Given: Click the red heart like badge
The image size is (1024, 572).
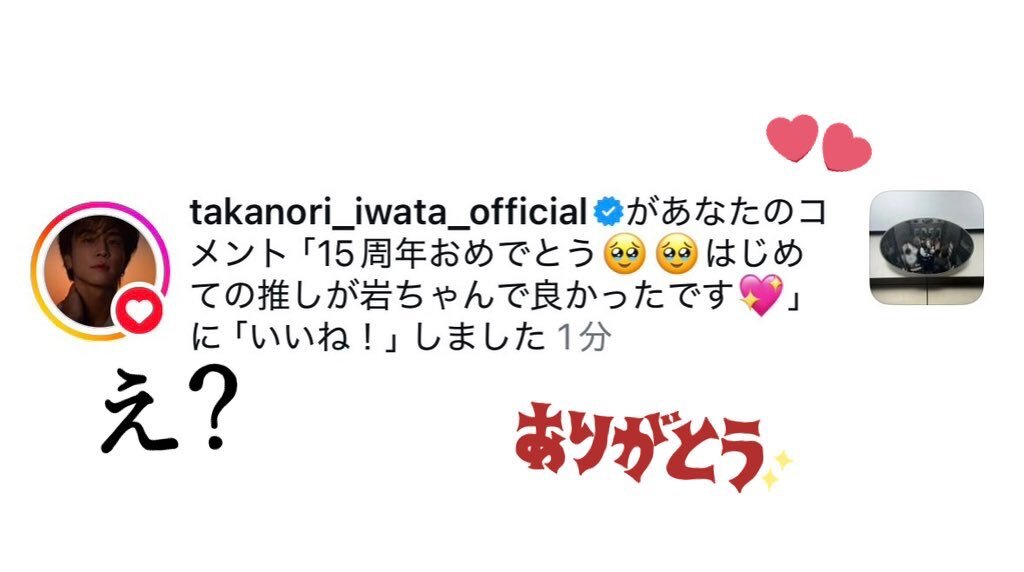Looking at the screenshot, I should click(x=138, y=311).
